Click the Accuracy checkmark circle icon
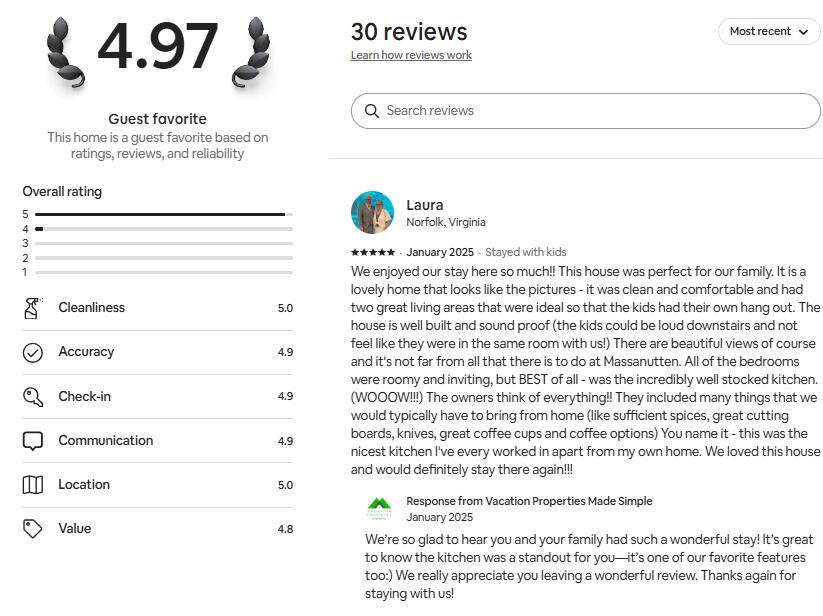823x616 pixels. tap(33, 352)
